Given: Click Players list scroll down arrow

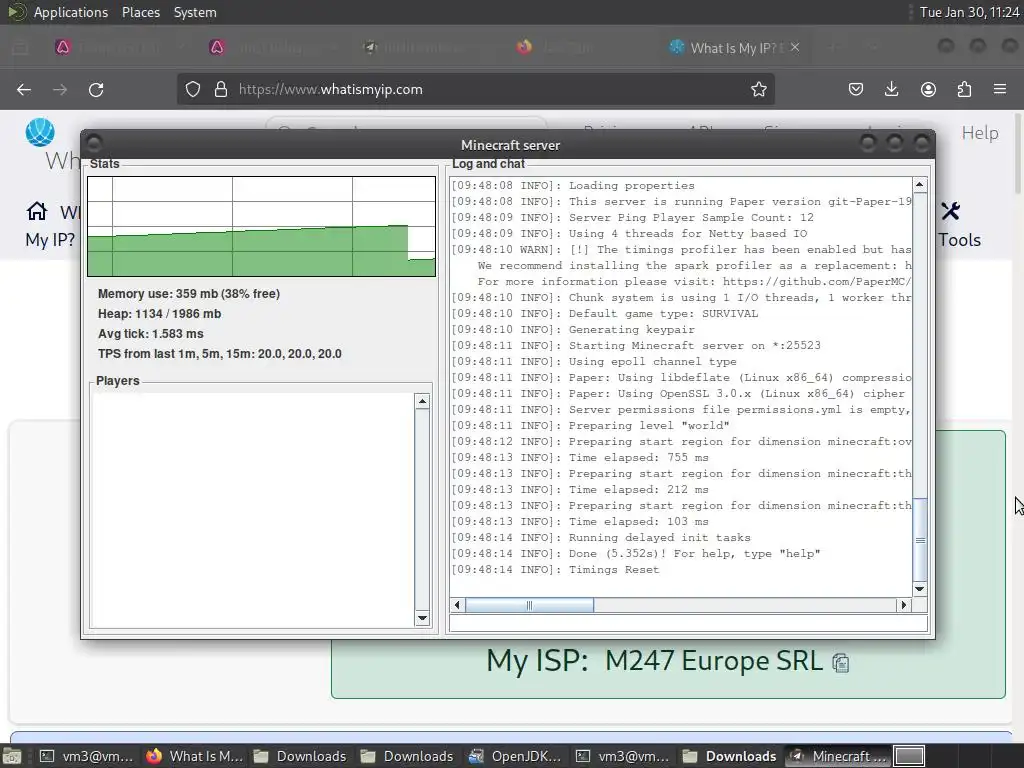Looking at the screenshot, I should click(422, 618).
